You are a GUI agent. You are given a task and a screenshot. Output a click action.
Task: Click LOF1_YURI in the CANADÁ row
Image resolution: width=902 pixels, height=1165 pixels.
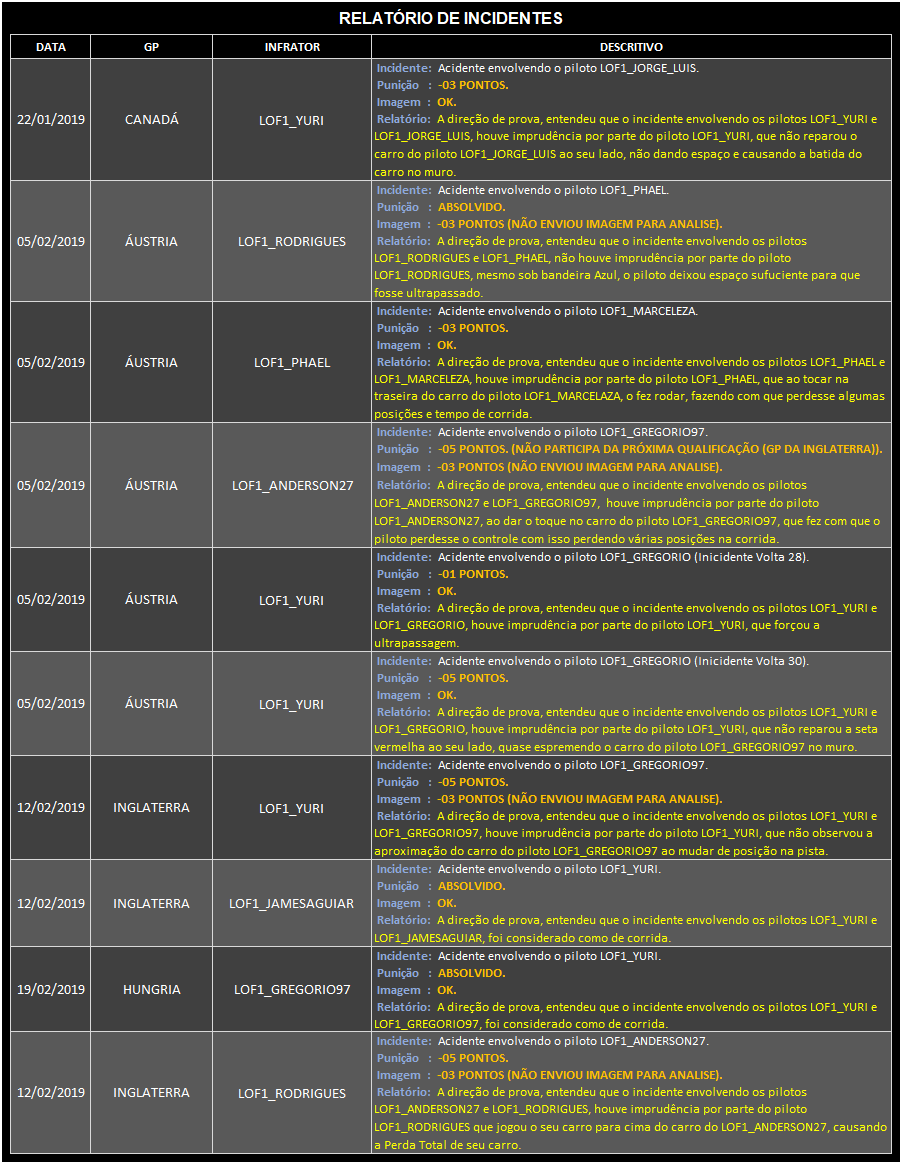(x=291, y=120)
